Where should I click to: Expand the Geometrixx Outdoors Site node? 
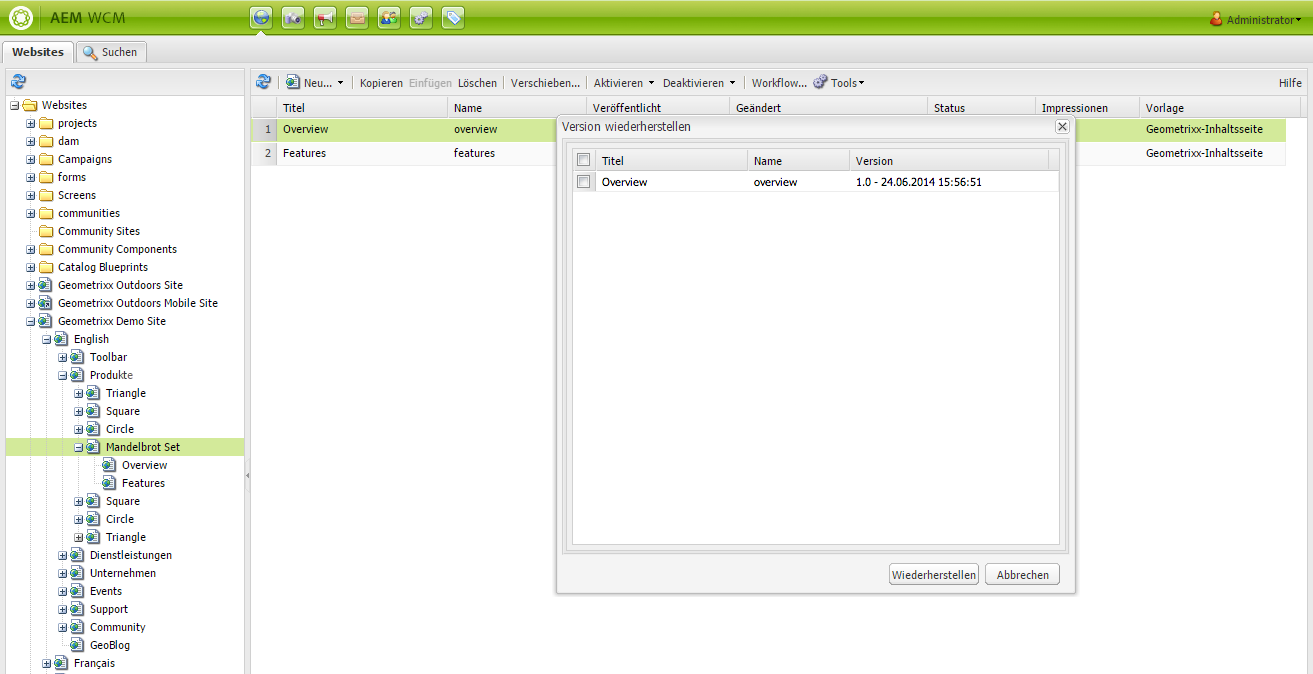pos(31,285)
